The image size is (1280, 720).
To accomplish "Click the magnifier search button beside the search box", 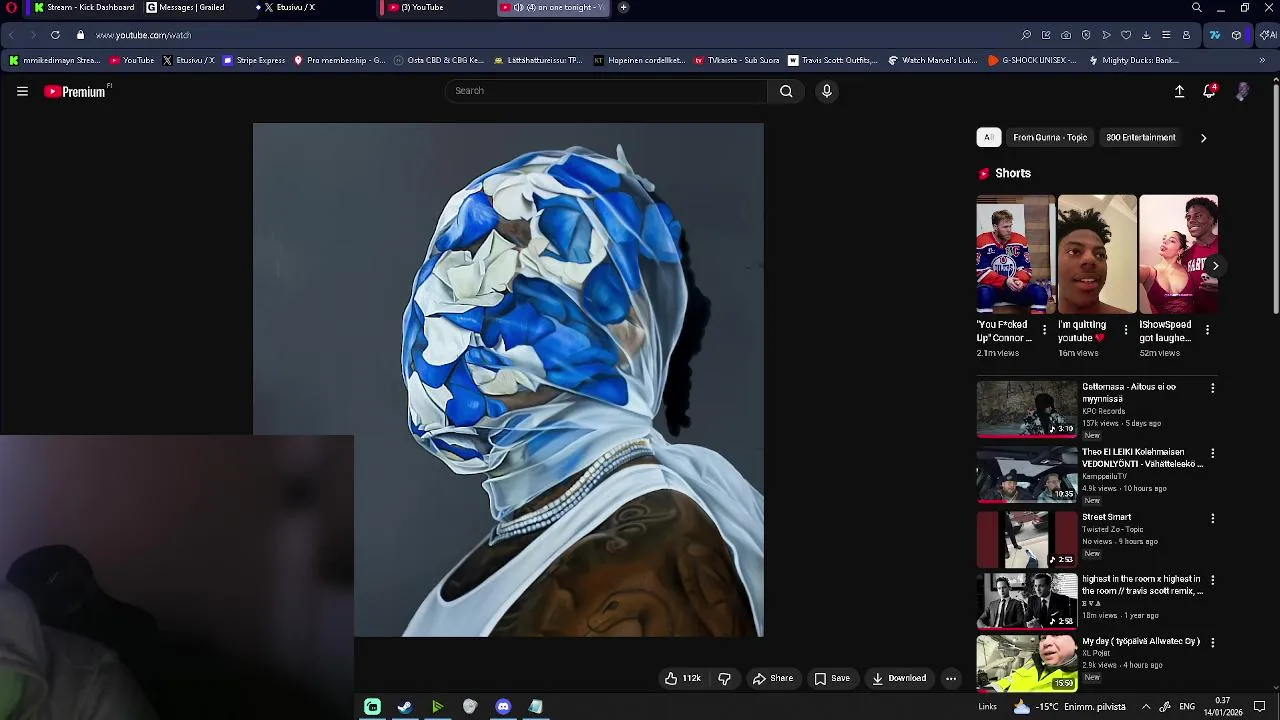I will point(786,91).
